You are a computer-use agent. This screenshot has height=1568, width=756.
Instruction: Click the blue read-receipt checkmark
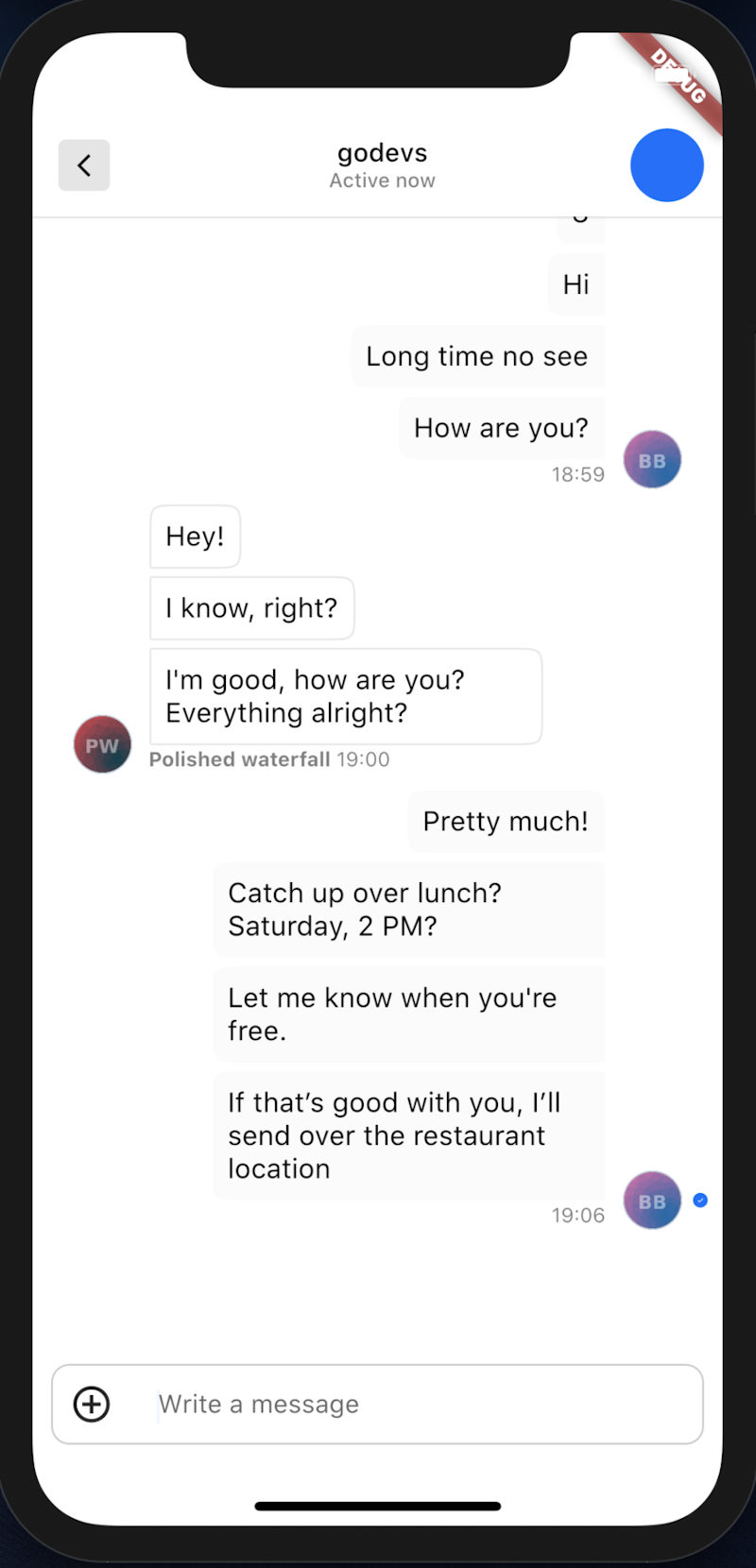click(x=700, y=1200)
